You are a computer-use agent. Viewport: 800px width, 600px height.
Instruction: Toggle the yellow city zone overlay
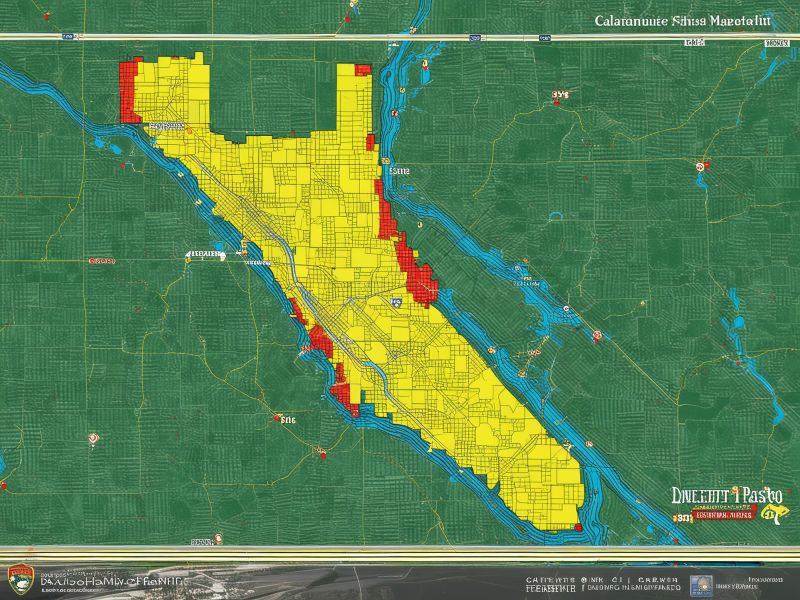(x=300, y=250)
